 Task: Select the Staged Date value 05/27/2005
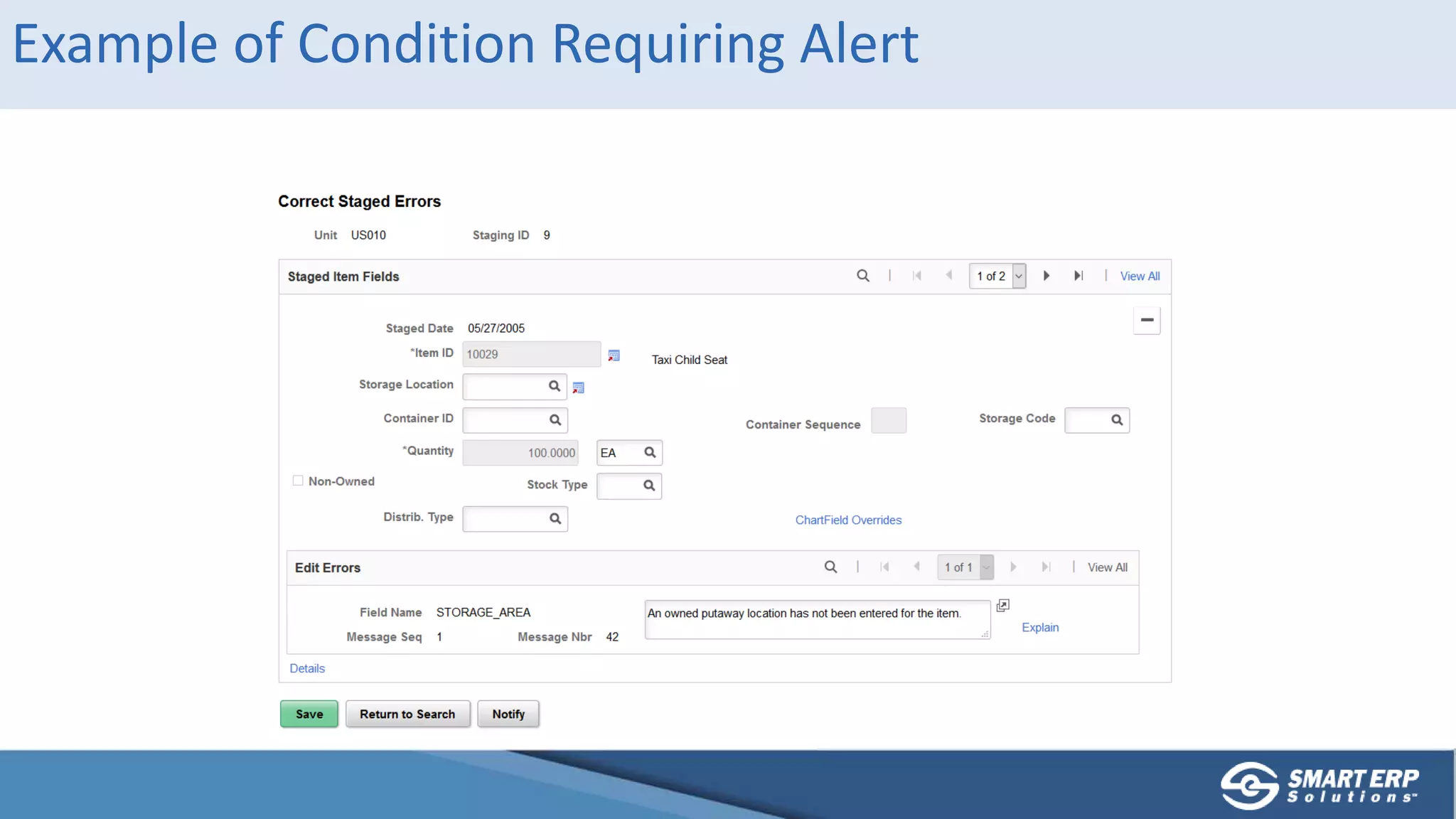tap(496, 328)
